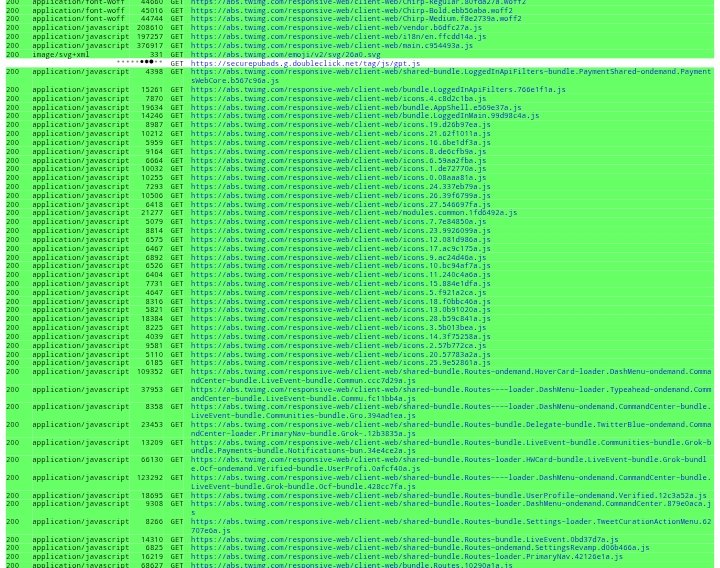Select the icons.15 js URL
This screenshot has width=720, height=568.
point(341,283)
